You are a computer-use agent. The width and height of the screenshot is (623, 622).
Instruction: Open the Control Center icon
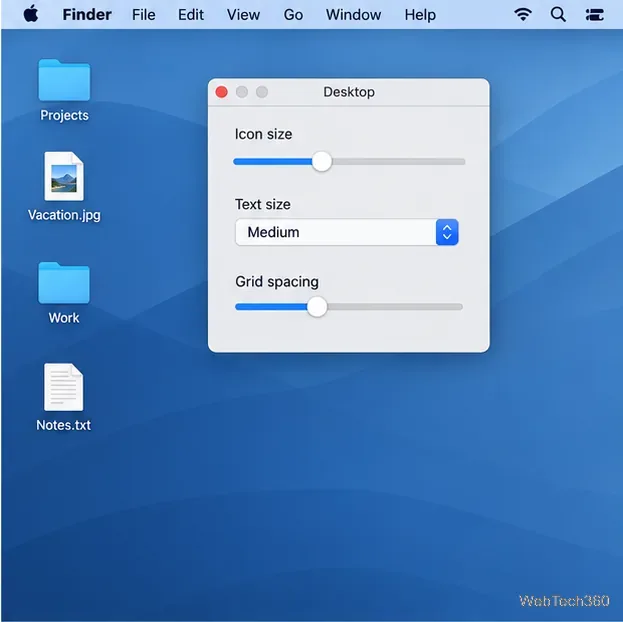pyautogui.click(x=594, y=15)
